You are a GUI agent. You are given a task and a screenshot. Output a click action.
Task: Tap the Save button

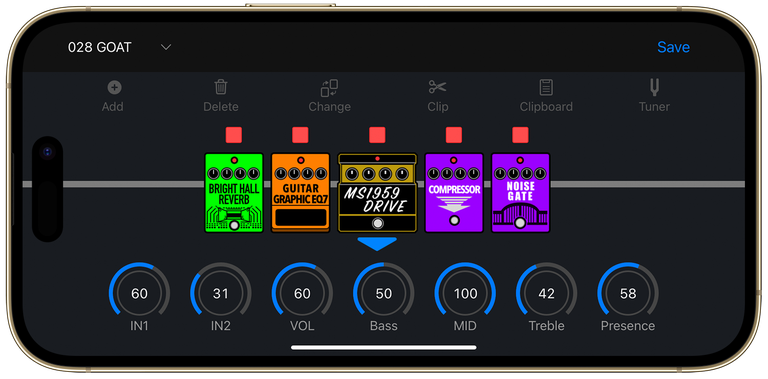click(x=673, y=47)
